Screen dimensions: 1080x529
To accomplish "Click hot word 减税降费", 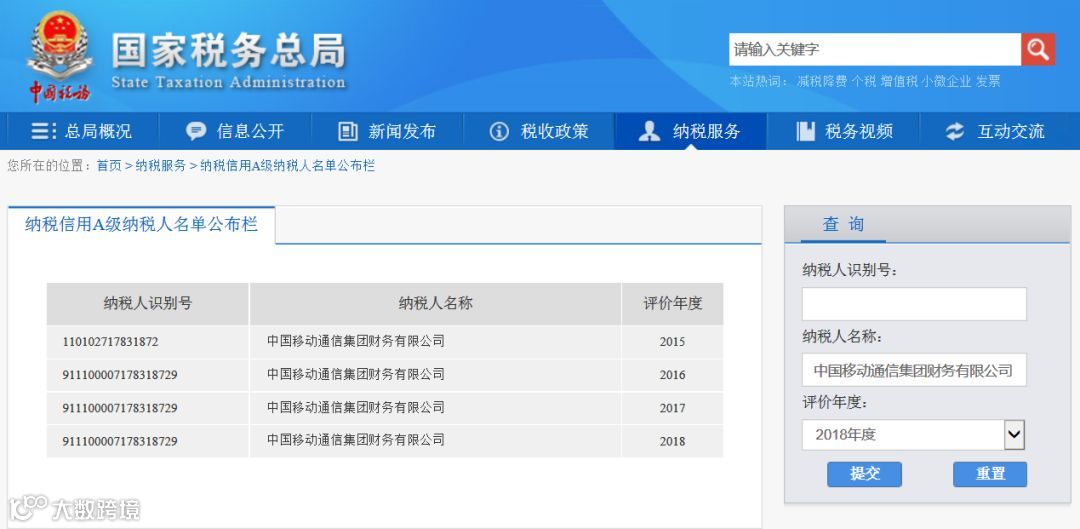I will pos(822,81).
